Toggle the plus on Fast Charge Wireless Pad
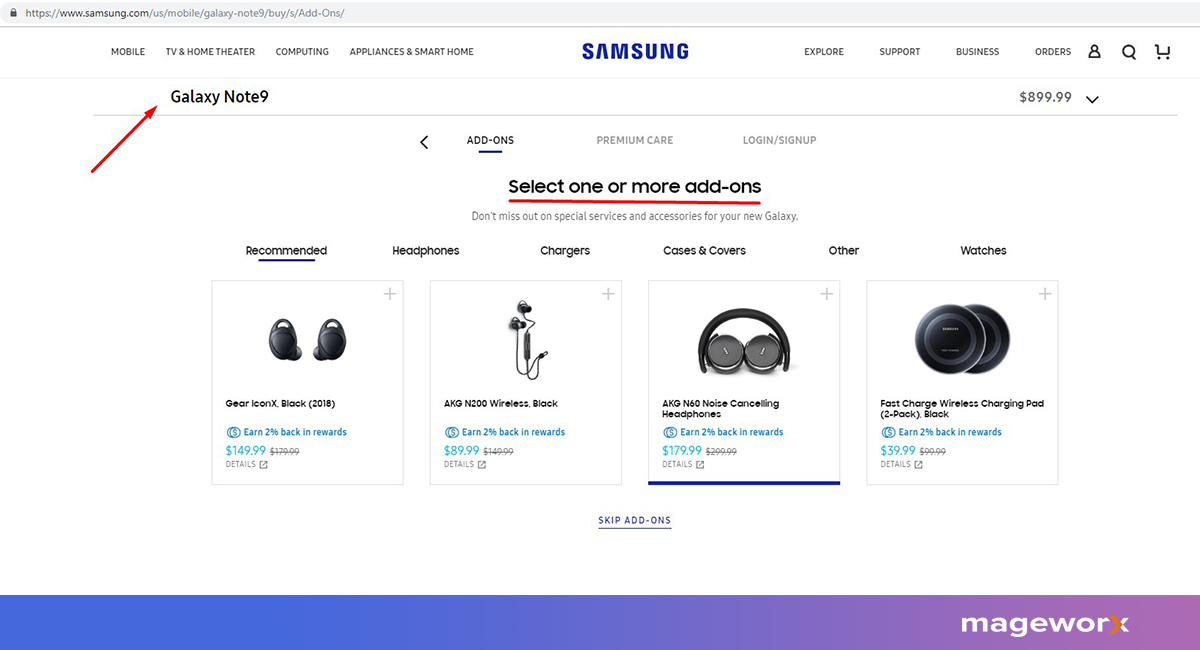1200x650 pixels. pyautogui.click(x=1044, y=293)
